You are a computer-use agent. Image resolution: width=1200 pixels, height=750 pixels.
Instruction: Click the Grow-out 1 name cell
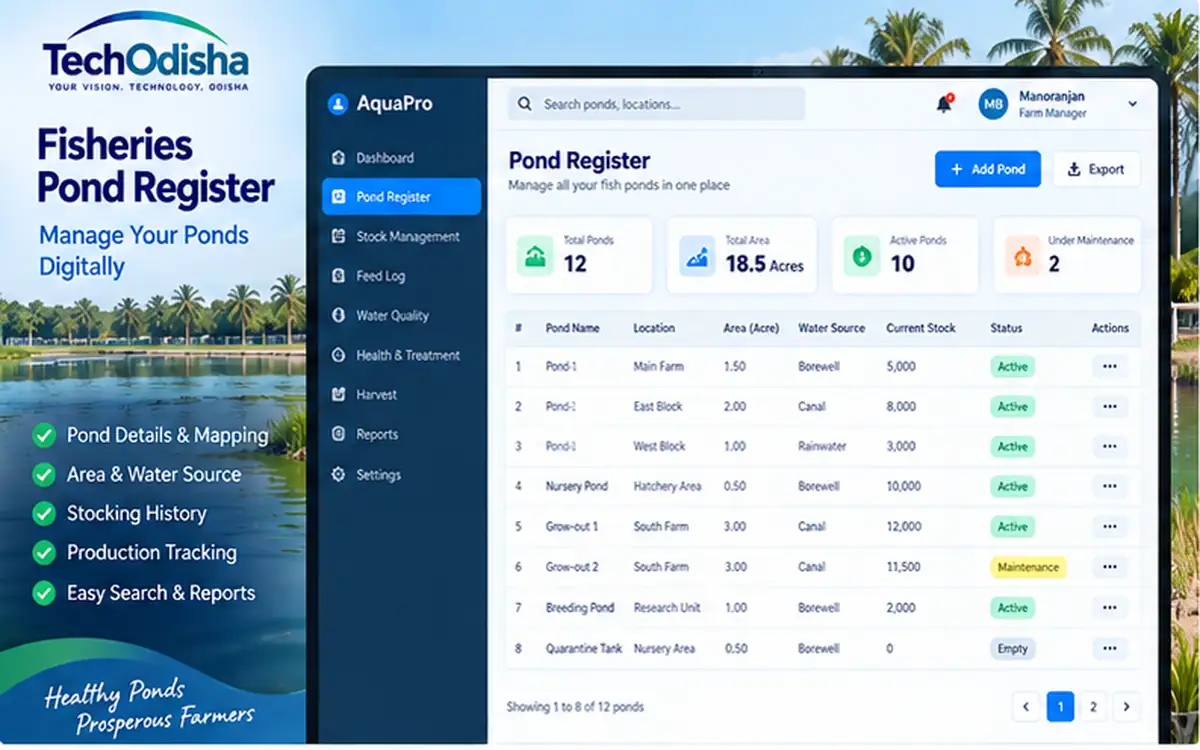(572, 527)
